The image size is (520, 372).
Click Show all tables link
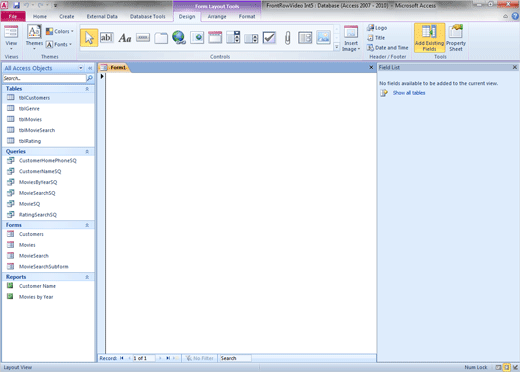(x=409, y=93)
